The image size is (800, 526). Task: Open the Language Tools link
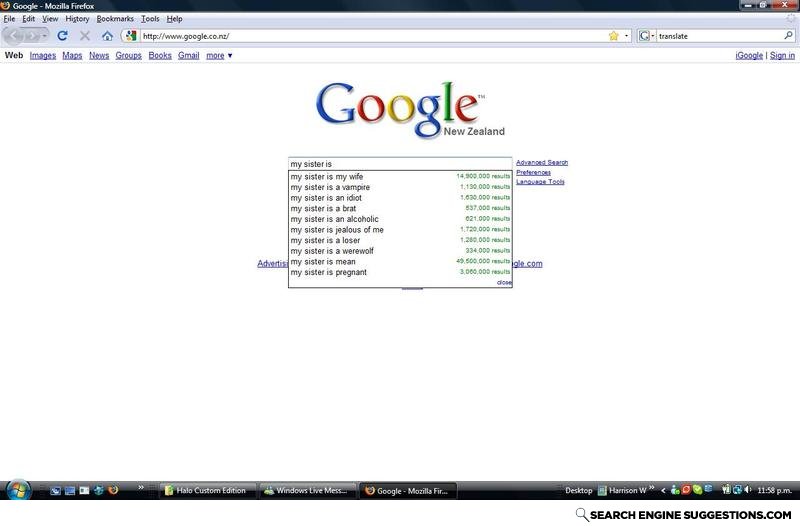[x=540, y=182]
